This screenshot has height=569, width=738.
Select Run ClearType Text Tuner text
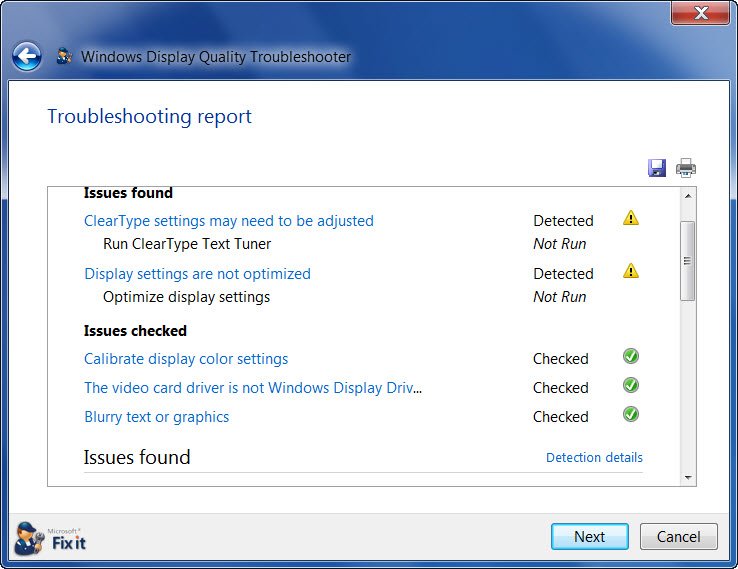(x=187, y=244)
